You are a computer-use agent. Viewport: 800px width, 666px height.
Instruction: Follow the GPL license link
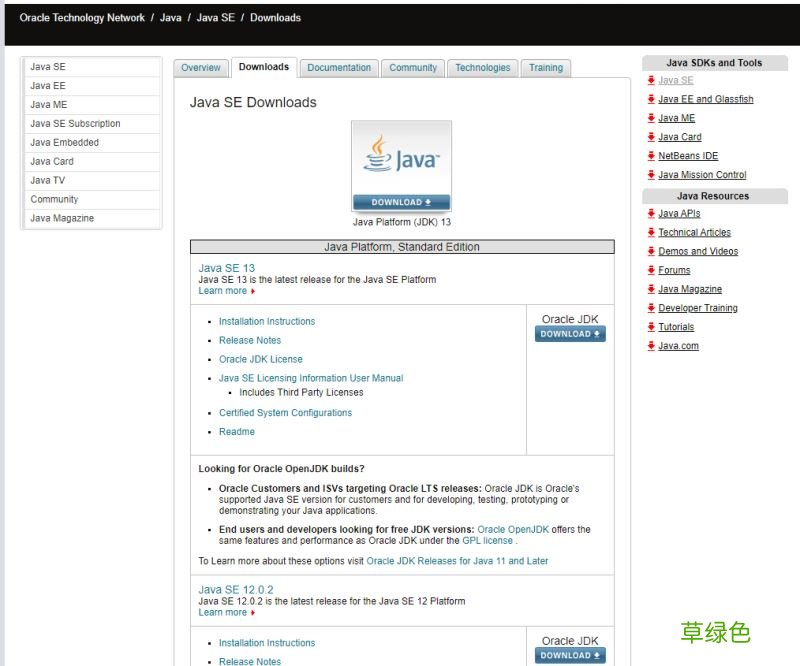(487, 541)
